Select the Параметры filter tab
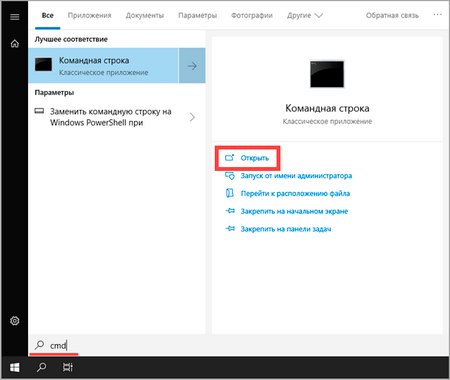450x380 pixels. pyautogui.click(x=197, y=15)
